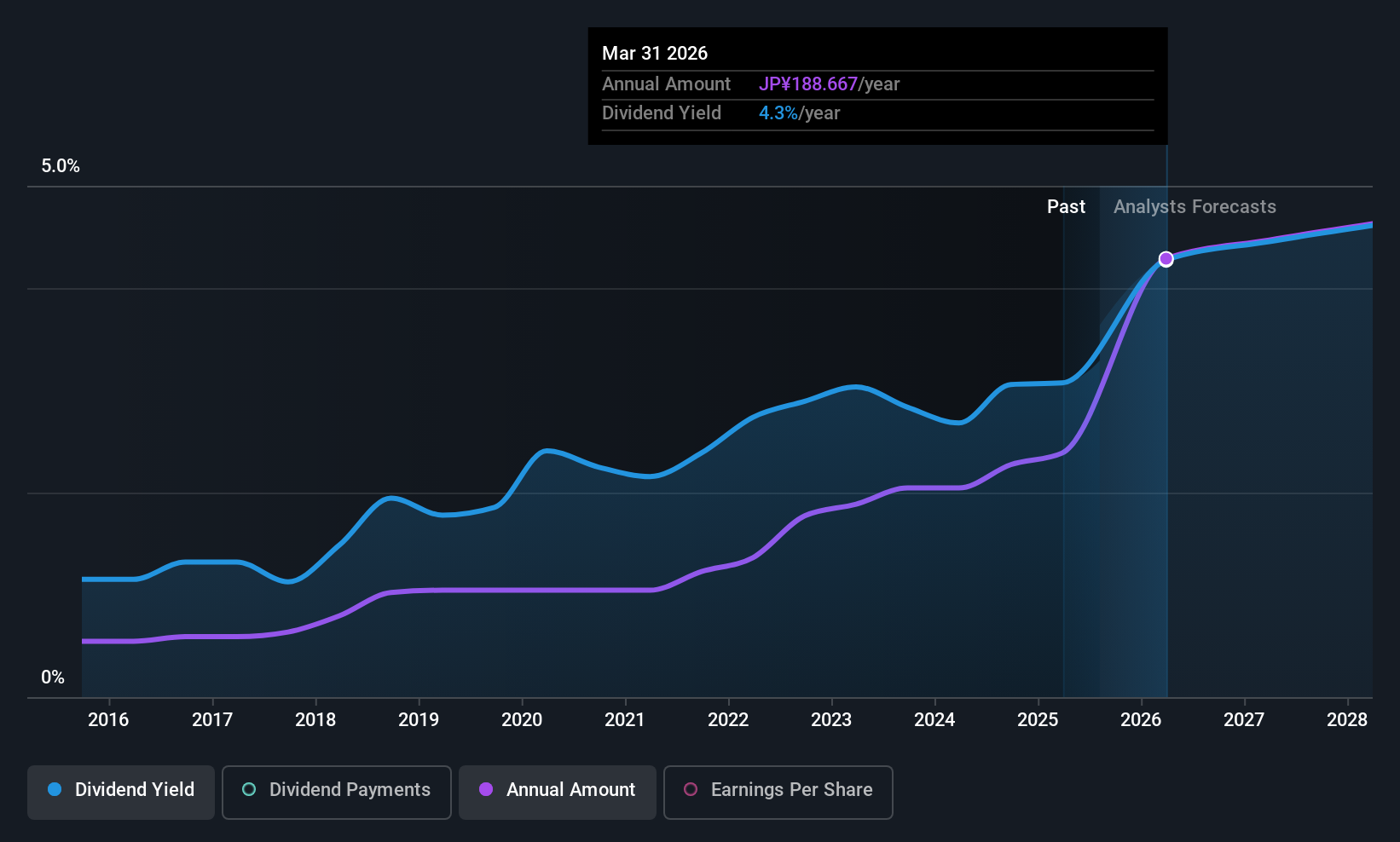Click the 0% y-axis label
The width and height of the screenshot is (1400, 842).
click(53, 678)
